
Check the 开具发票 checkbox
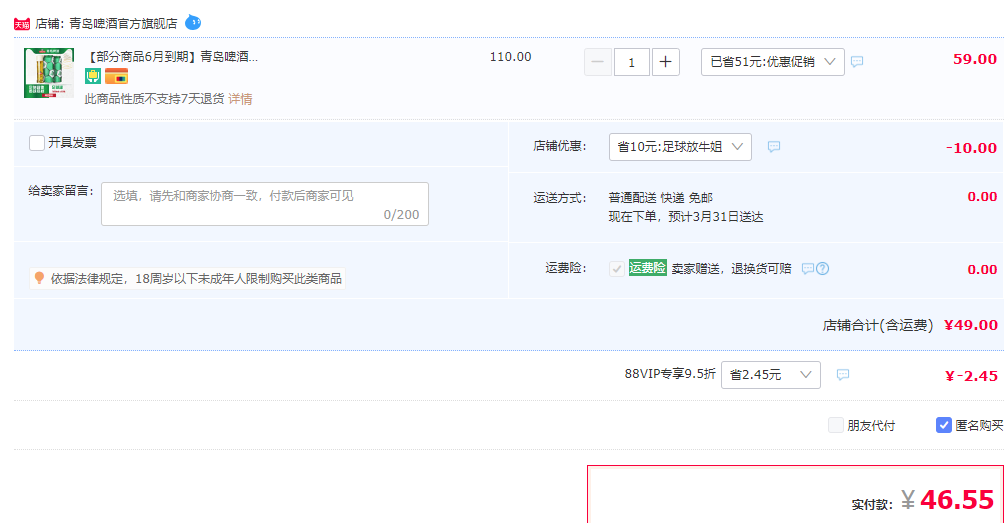point(37,142)
